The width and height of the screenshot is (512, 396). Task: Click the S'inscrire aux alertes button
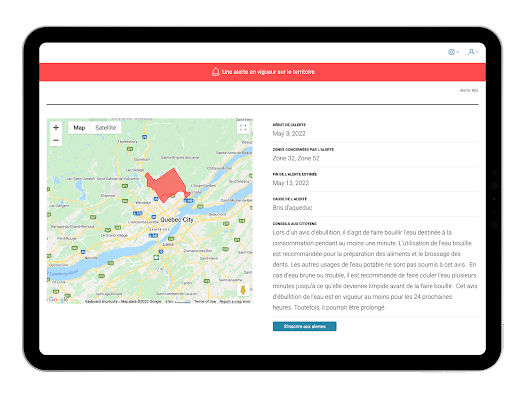click(x=304, y=326)
